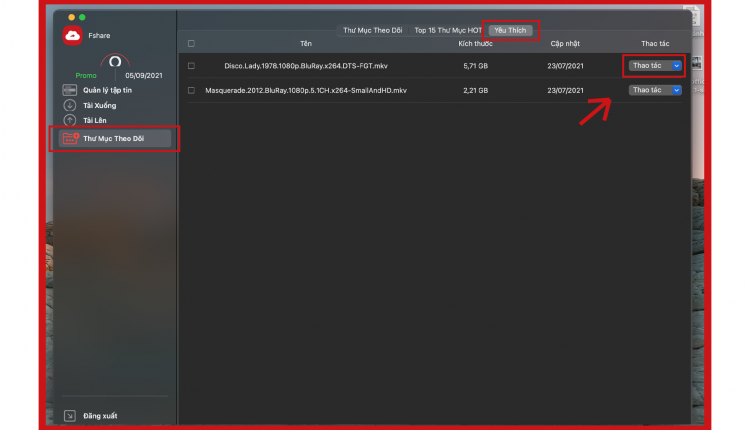Check the Disco.Lady.1978 file checkbox

(x=191, y=66)
